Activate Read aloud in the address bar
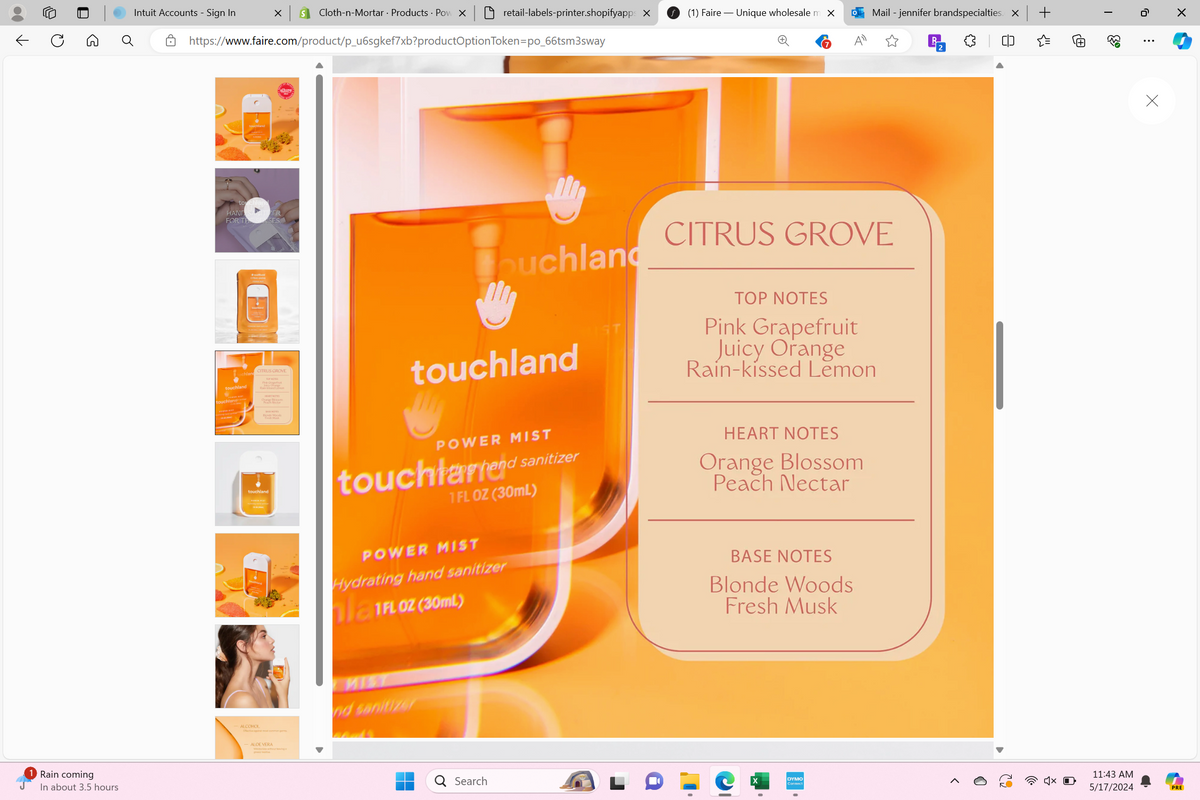This screenshot has height=800, width=1200. [x=859, y=41]
